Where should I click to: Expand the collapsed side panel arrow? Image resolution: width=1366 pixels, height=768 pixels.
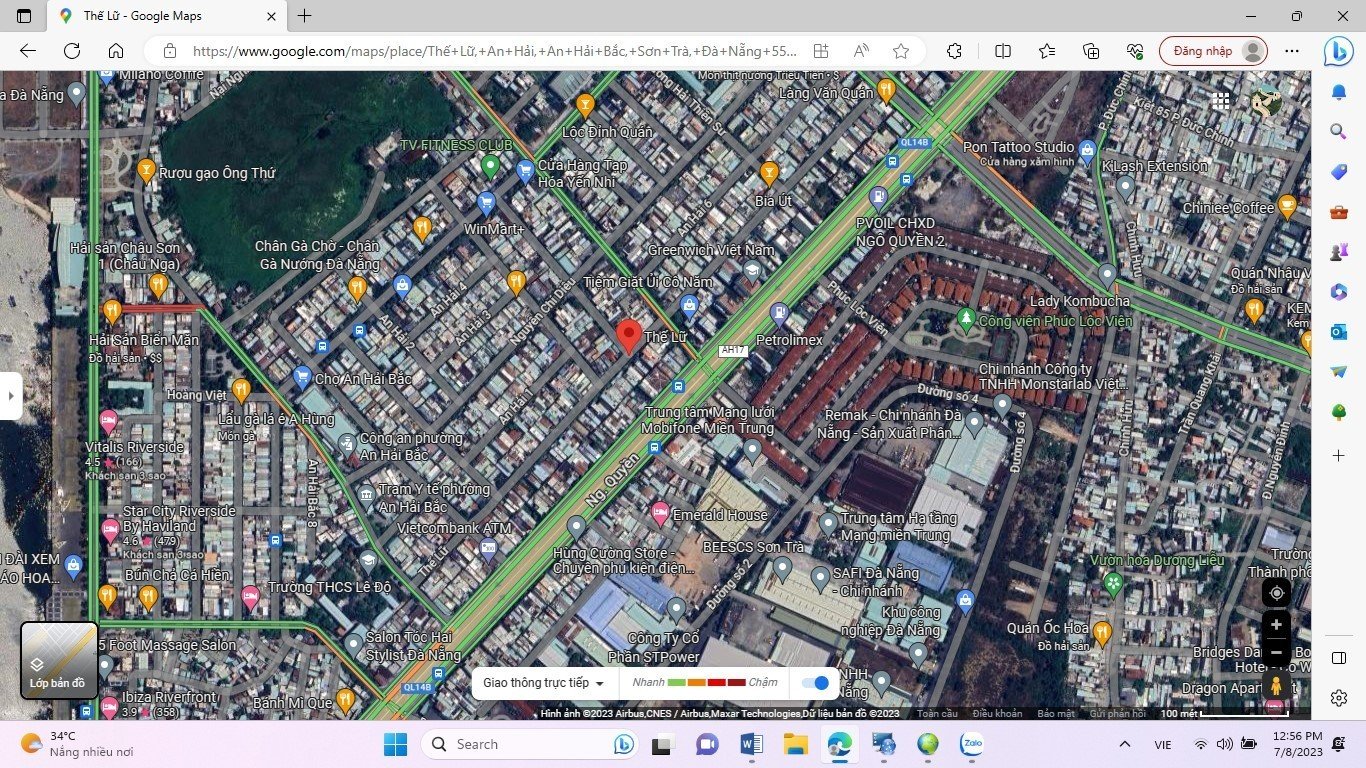(11, 396)
